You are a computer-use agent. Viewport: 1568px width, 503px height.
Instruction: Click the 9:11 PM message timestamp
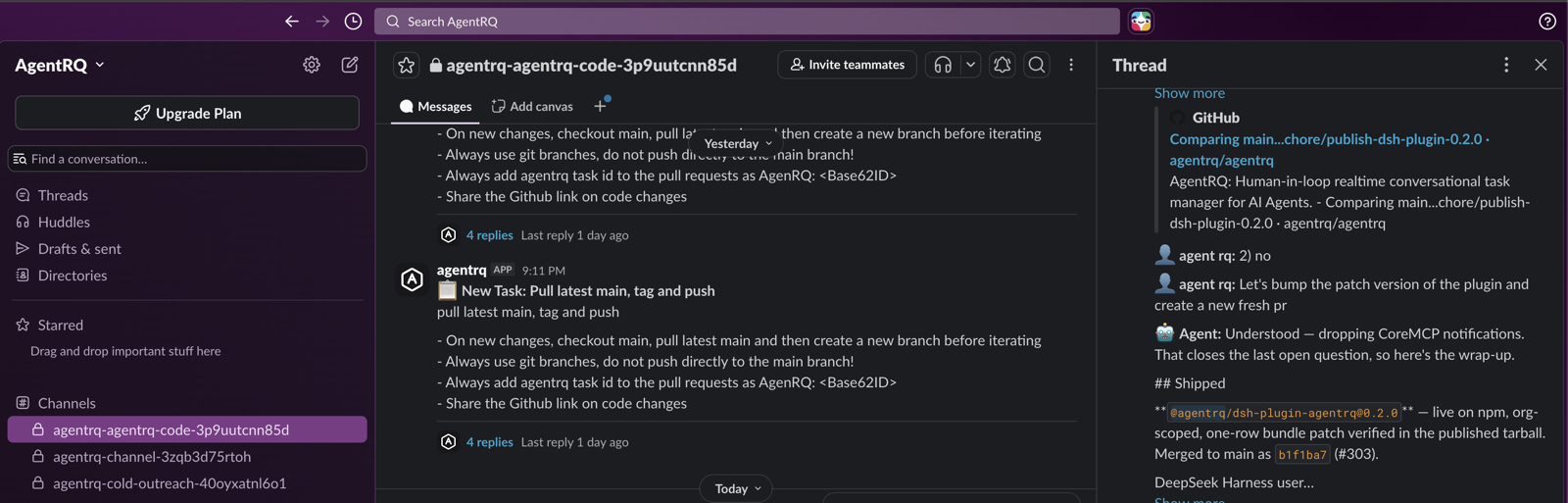point(544,271)
